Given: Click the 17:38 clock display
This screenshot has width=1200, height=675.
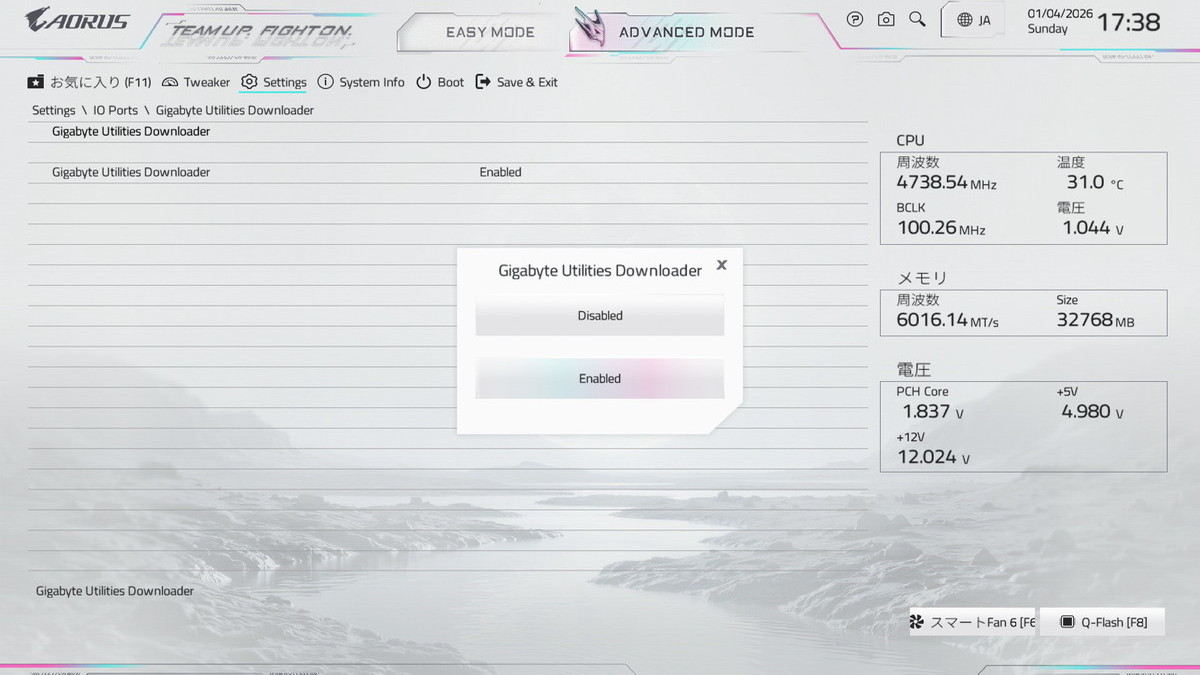Looking at the screenshot, I should click(x=1129, y=22).
